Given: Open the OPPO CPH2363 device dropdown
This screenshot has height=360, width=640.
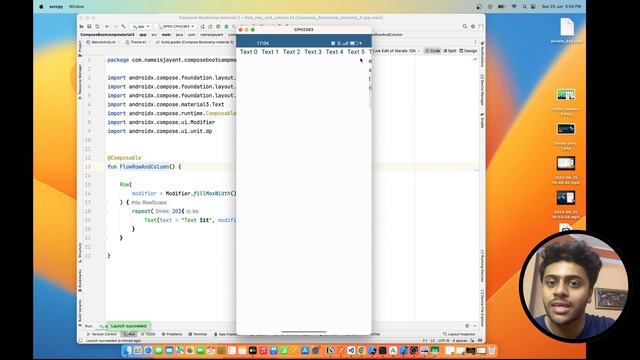Looking at the screenshot, I should click(x=176, y=27).
